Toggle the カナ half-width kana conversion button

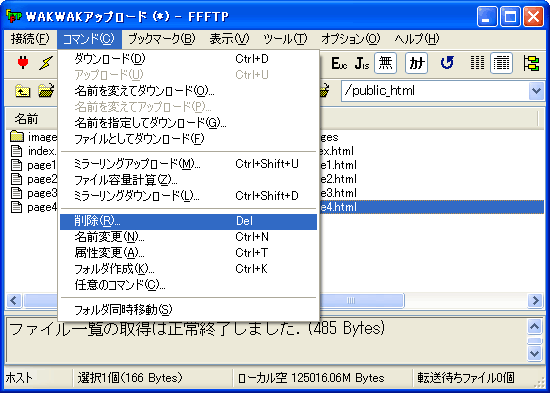pyautogui.click(x=416, y=63)
